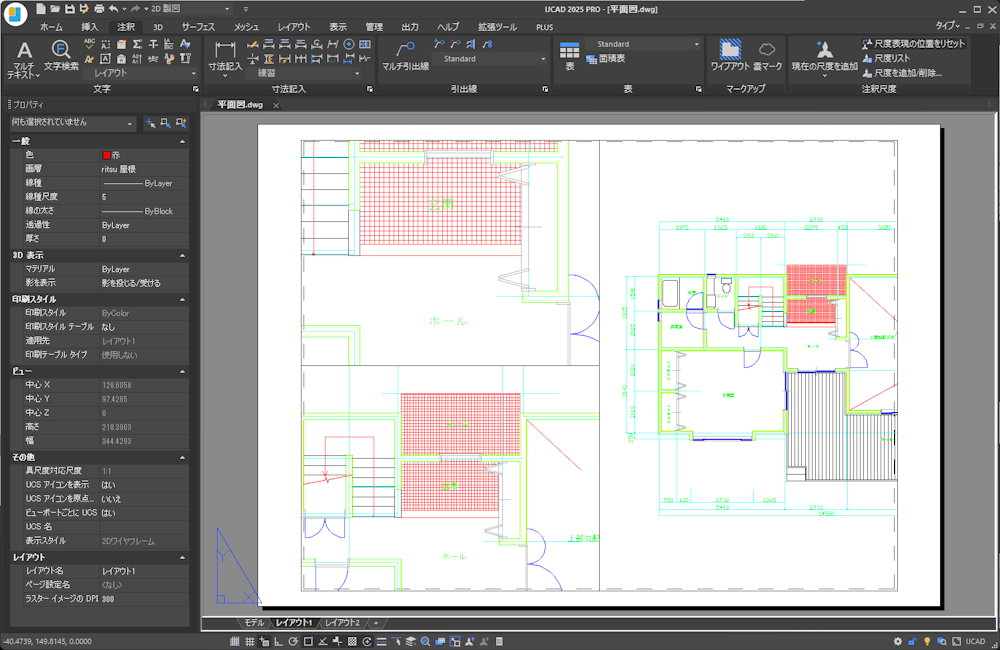Open settings gear in the status bar
Image resolution: width=1000 pixels, height=650 pixels.
tap(897, 641)
